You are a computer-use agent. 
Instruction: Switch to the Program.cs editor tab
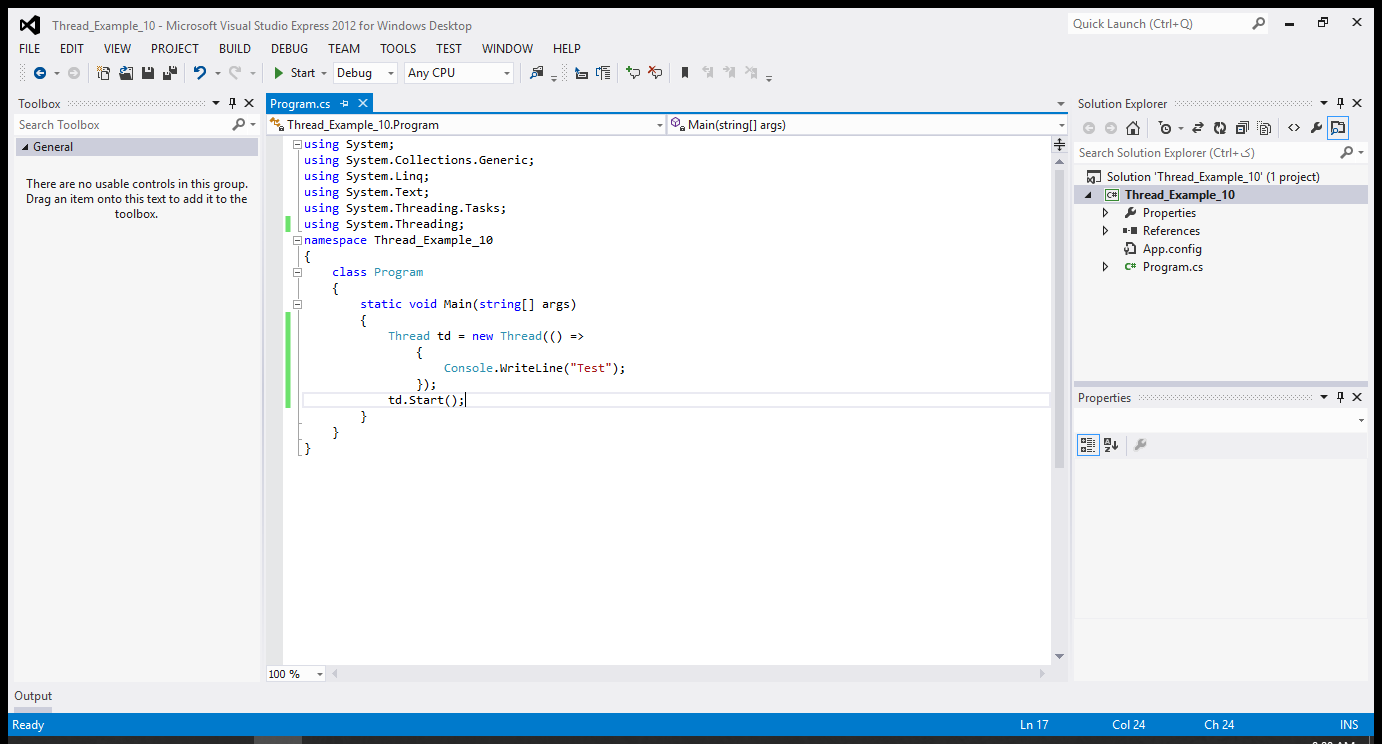click(300, 103)
